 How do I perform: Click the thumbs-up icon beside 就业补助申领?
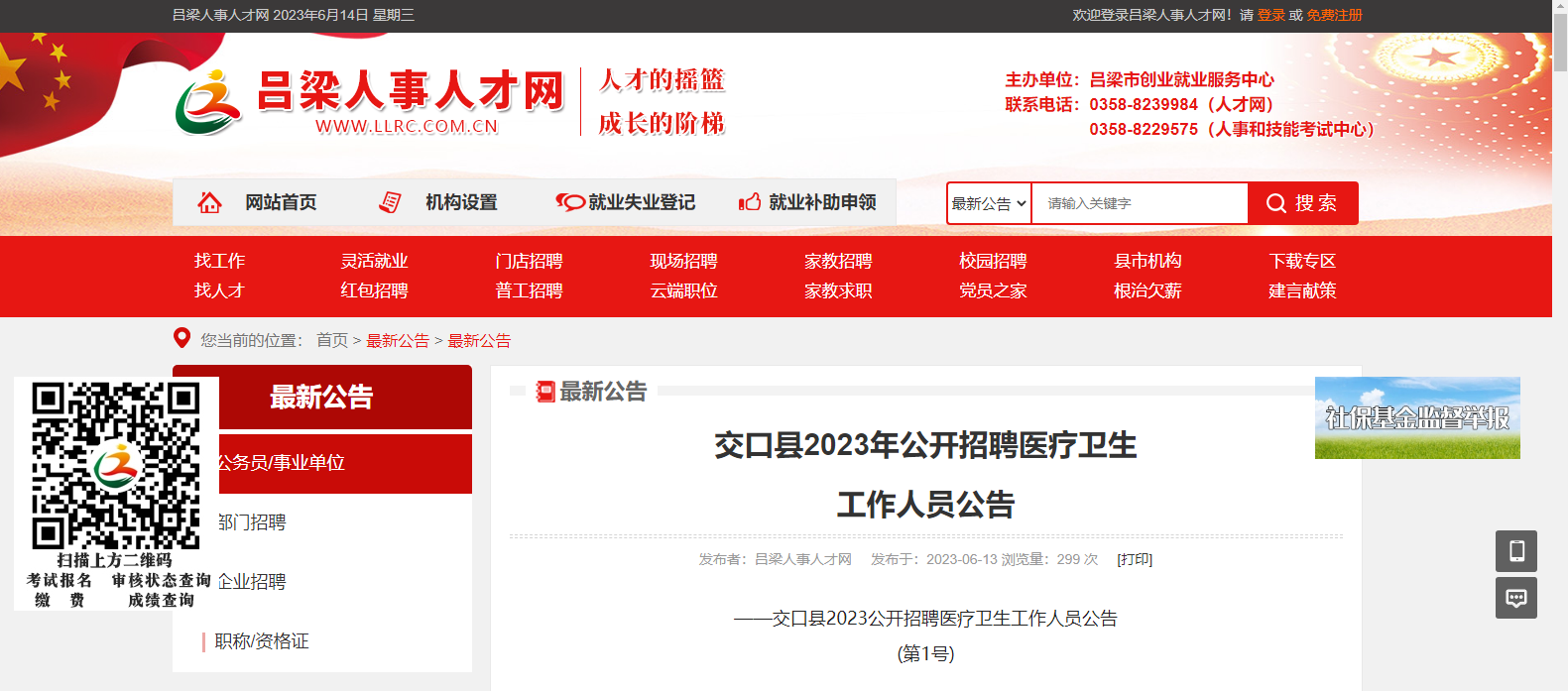tap(750, 202)
